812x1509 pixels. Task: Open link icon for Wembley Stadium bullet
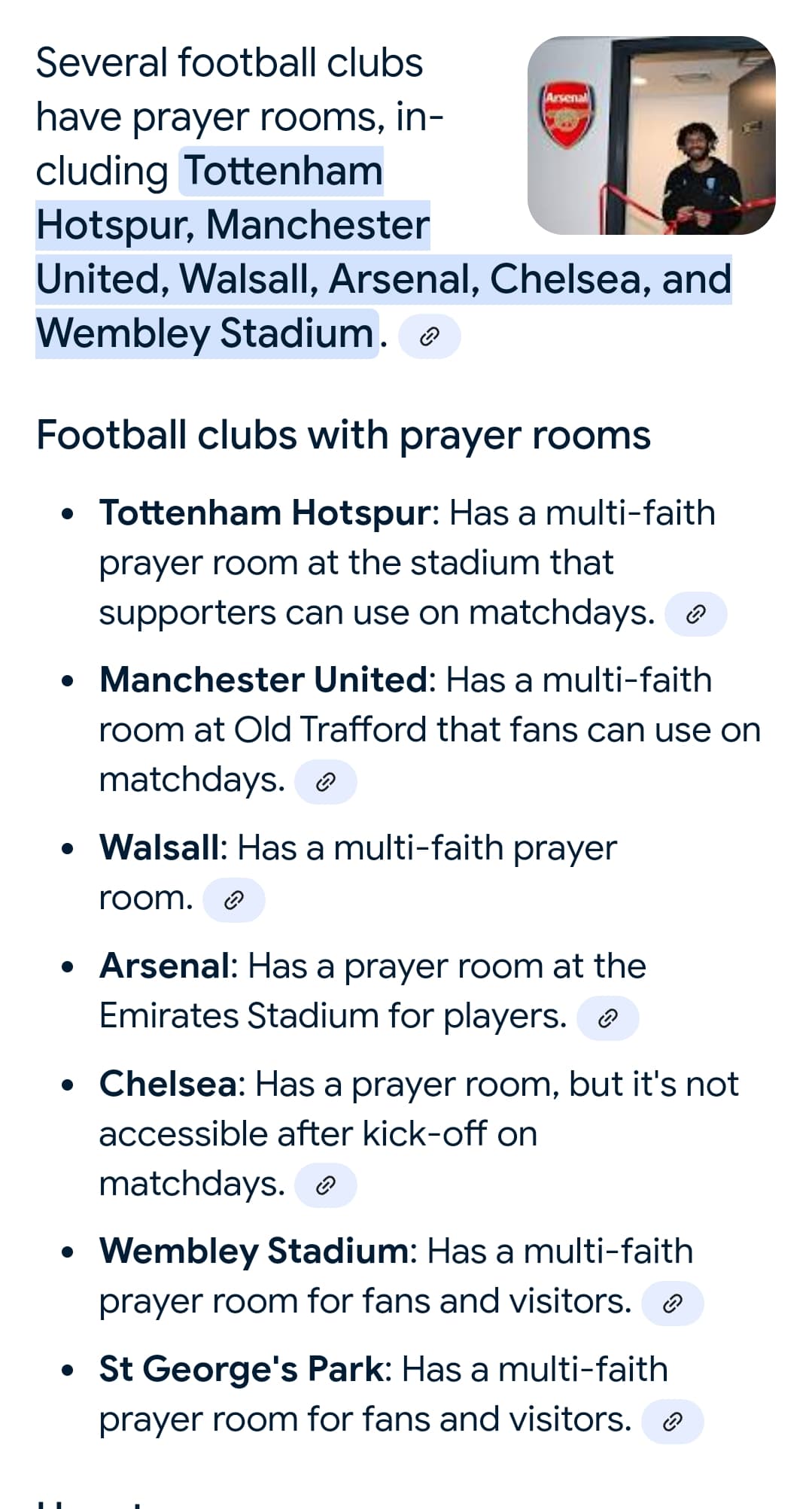tap(673, 1304)
